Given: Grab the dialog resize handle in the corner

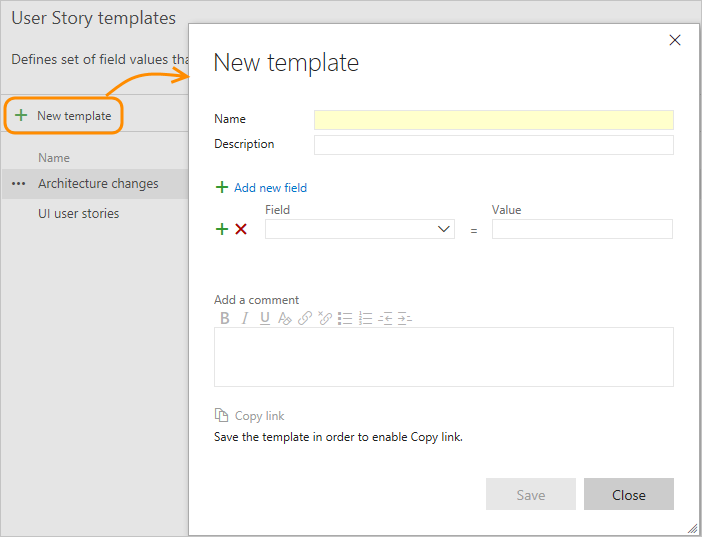Looking at the screenshot, I should [x=692, y=528].
